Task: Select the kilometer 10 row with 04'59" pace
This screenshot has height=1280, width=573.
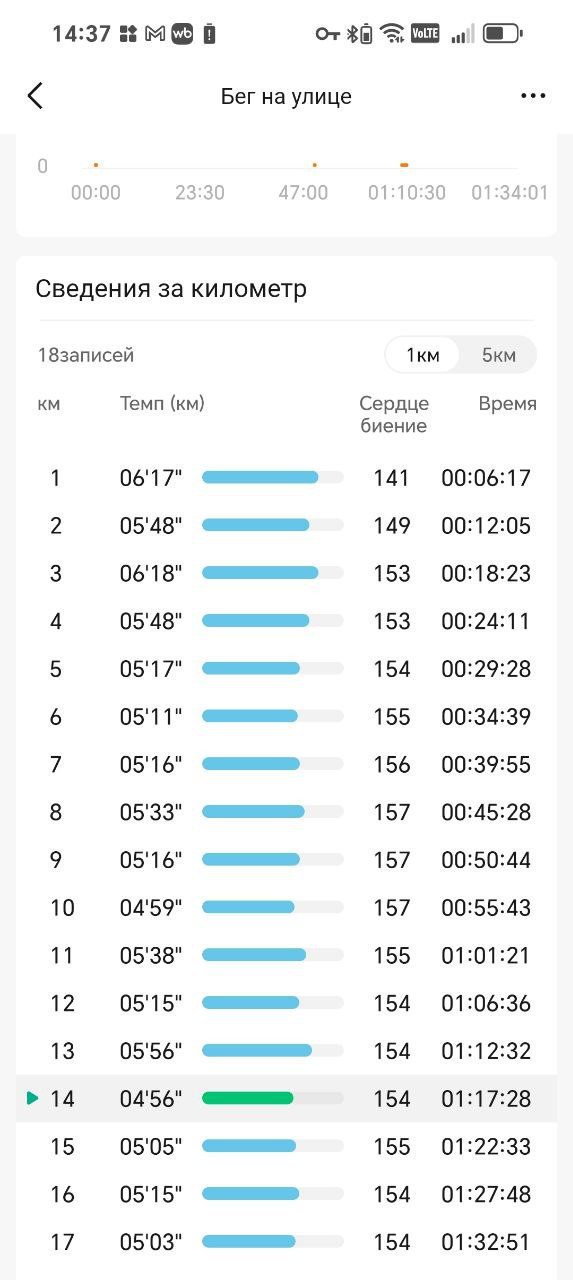Action: (x=286, y=908)
